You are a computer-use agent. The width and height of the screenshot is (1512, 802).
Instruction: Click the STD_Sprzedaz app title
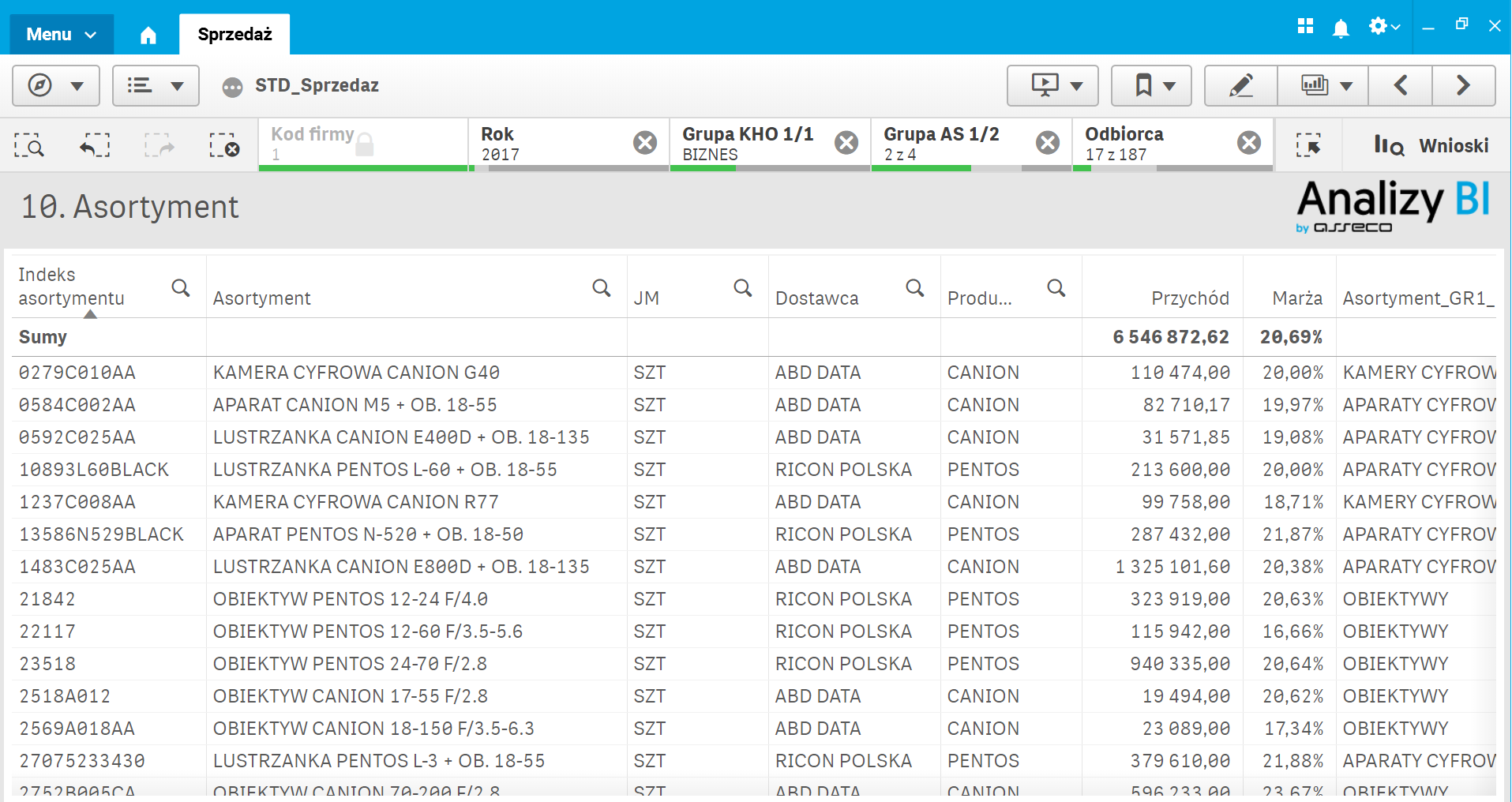pos(317,85)
